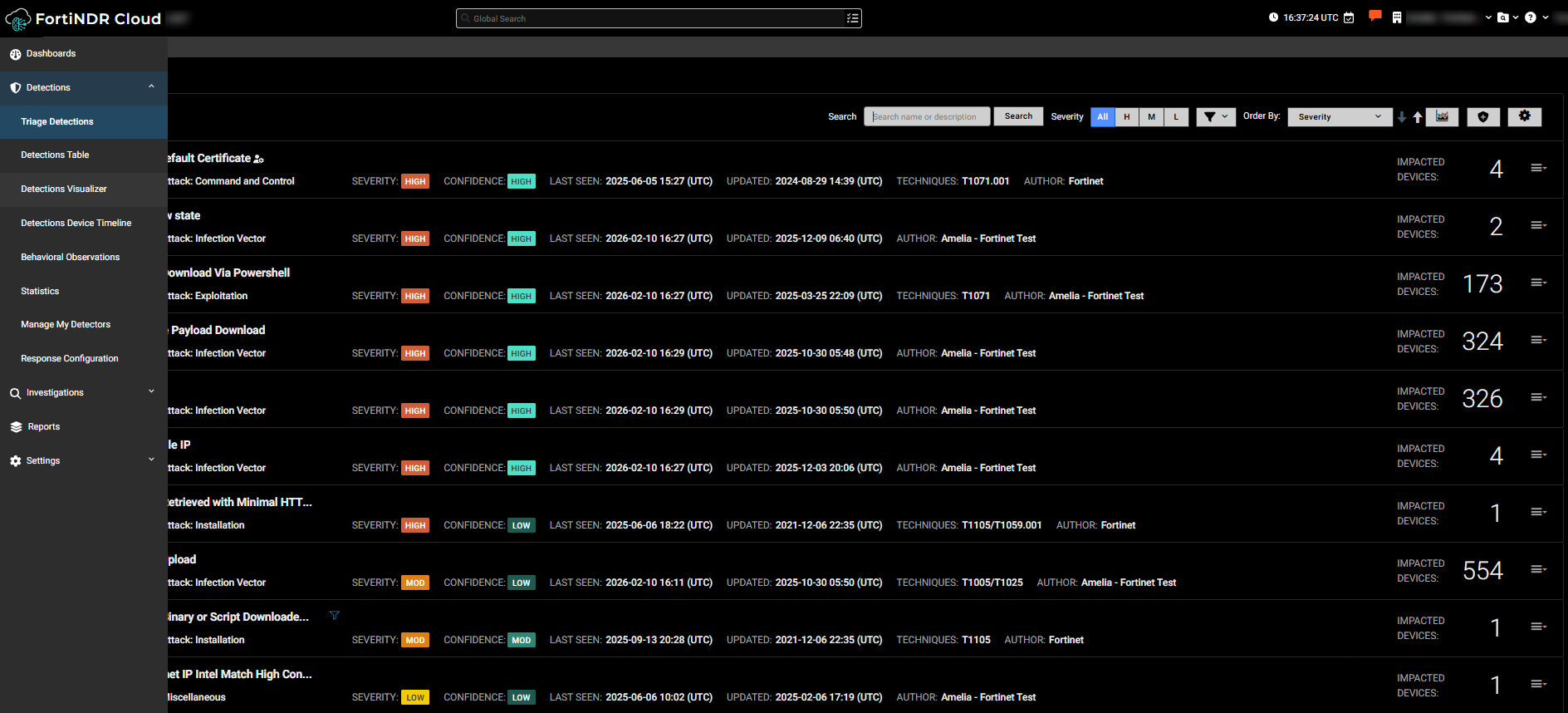Image resolution: width=1568 pixels, height=713 pixels.
Task: Open the Order By Severity dropdown
Action: [1339, 117]
